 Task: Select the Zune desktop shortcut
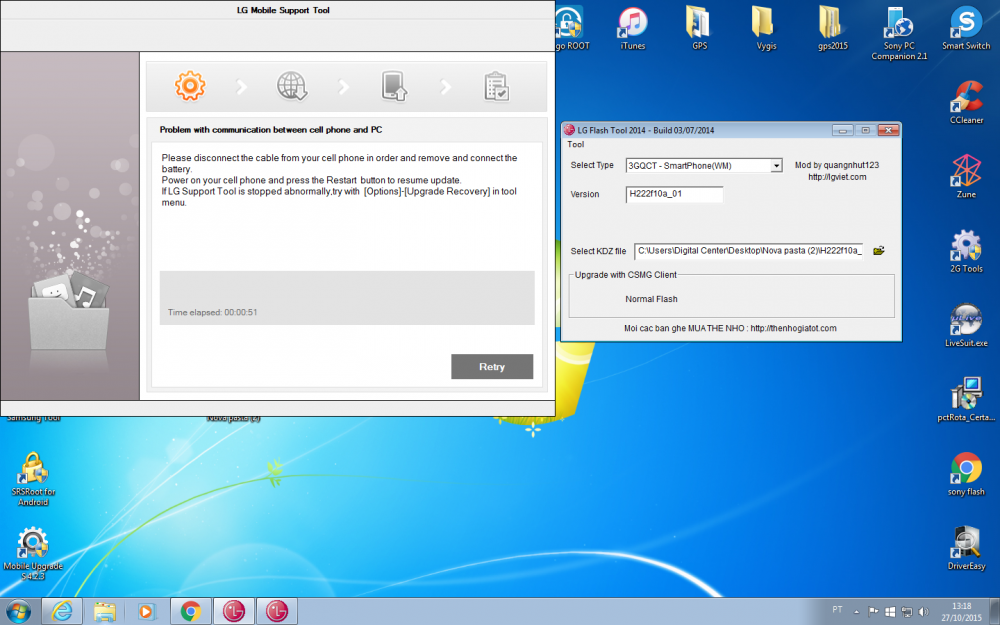point(966,176)
